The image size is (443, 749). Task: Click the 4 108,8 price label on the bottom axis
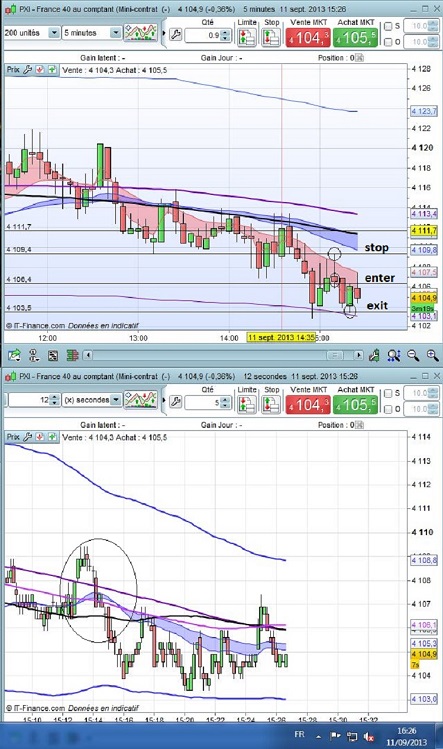pos(423,560)
